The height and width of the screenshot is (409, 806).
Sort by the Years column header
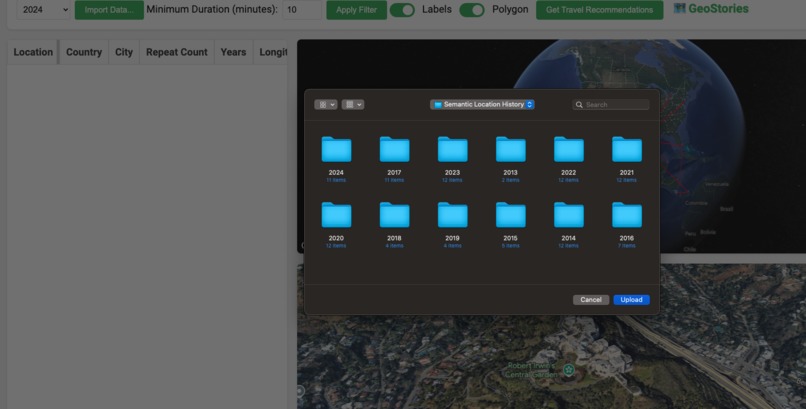(233, 52)
